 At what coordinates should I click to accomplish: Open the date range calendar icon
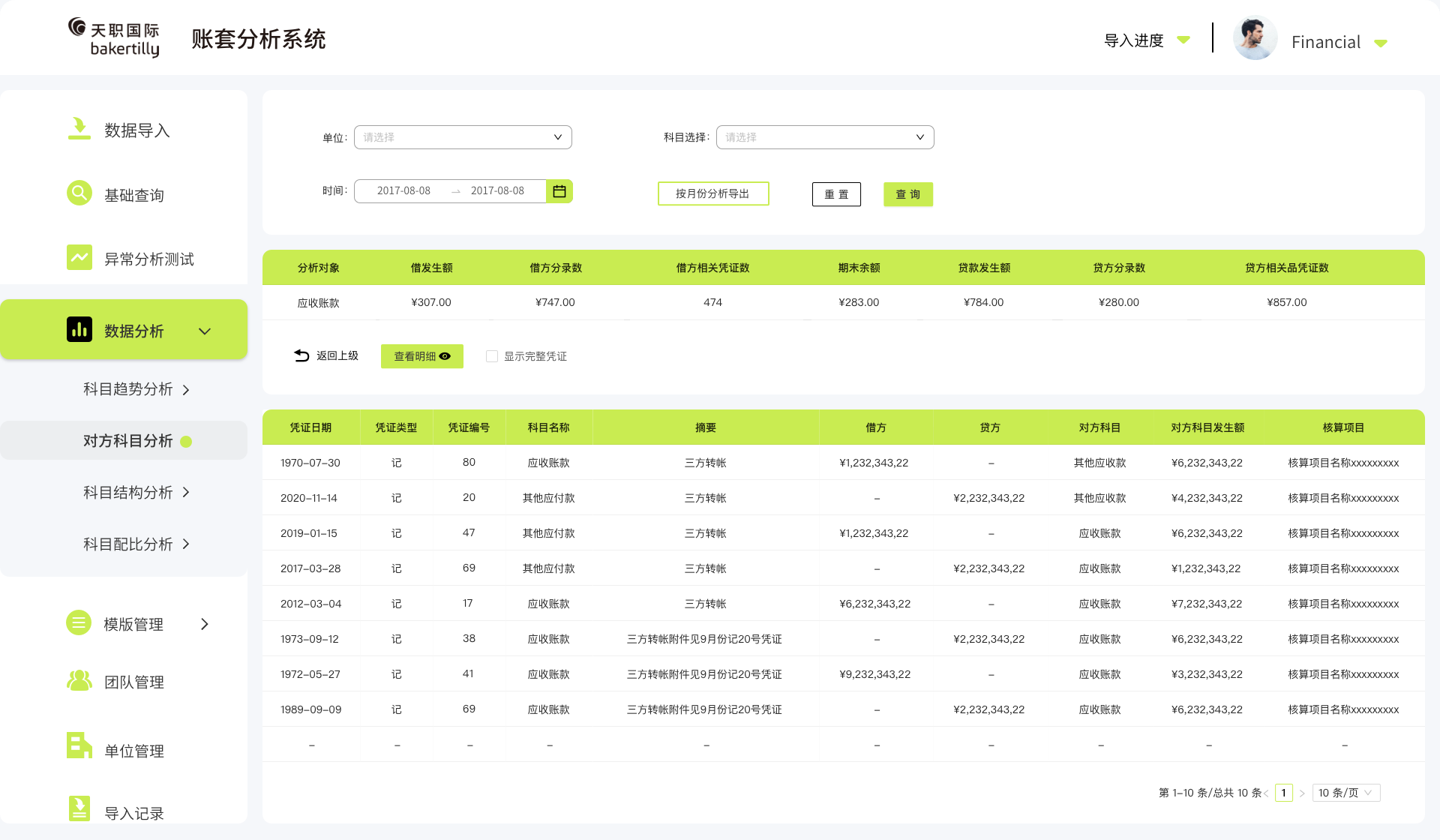click(559, 191)
